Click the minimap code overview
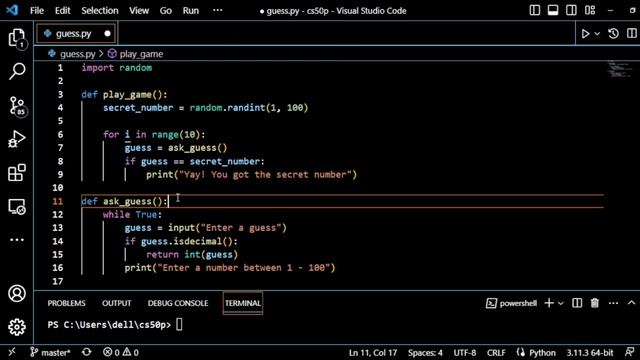Image resolution: width=640 pixels, height=360 pixels. (620, 69)
